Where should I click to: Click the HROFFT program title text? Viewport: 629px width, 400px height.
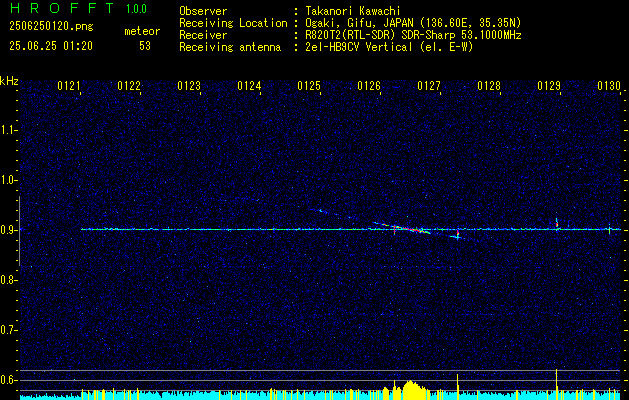(x=62, y=8)
